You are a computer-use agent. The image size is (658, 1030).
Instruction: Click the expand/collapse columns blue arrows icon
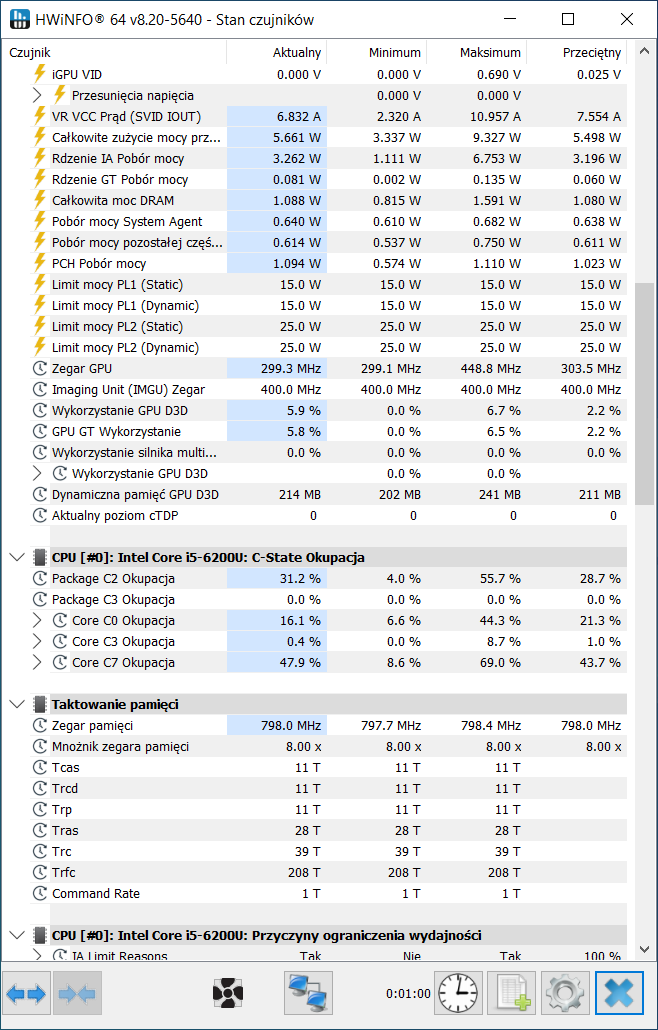coord(27,994)
